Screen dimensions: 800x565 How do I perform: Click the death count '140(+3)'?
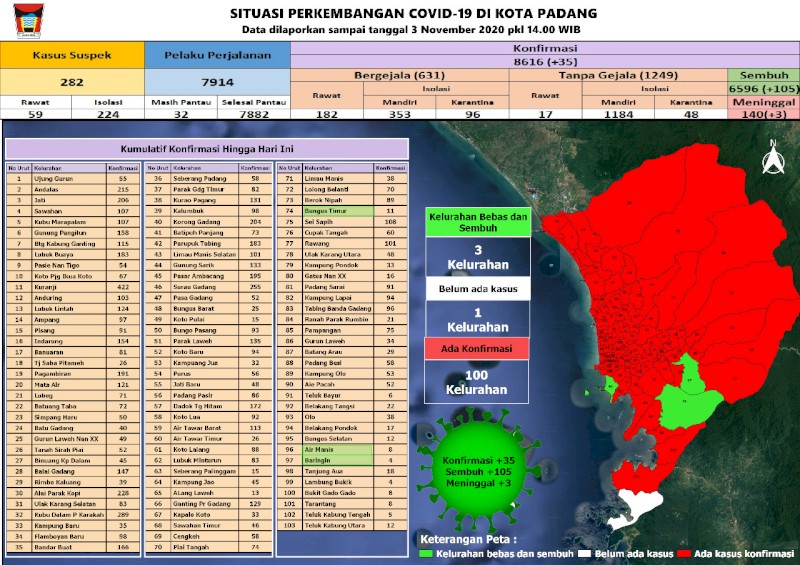point(764,114)
